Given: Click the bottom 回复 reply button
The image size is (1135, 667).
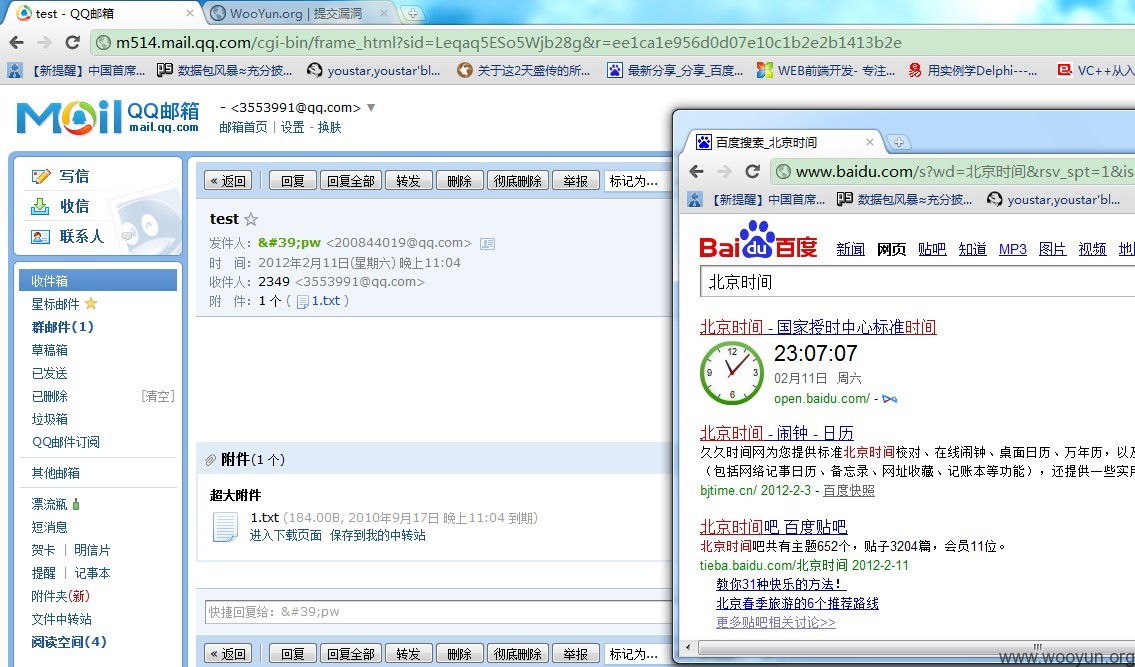Looking at the screenshot, I should tap(292, 654).
